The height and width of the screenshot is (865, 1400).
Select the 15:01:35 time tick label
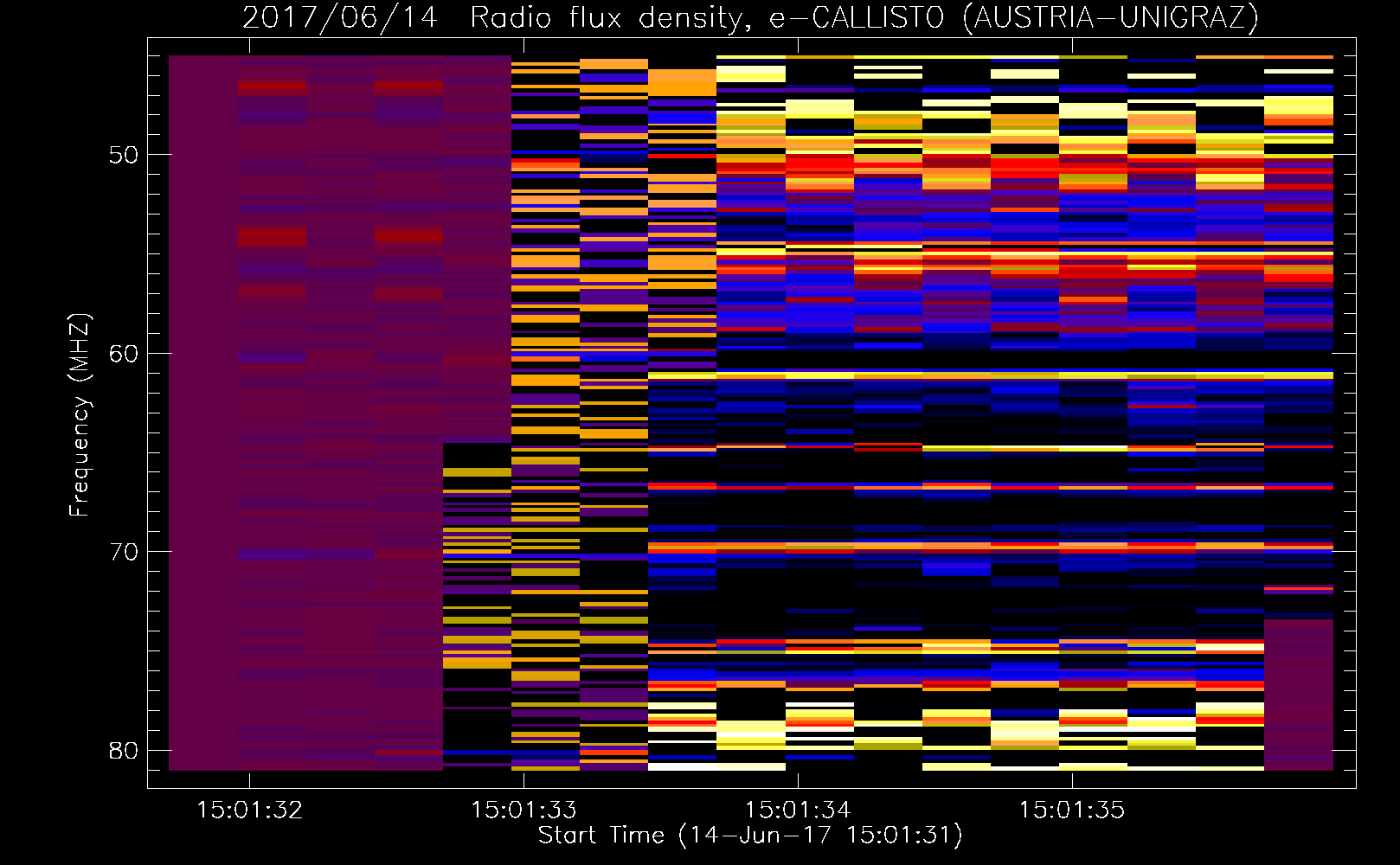click(1072, 810)
